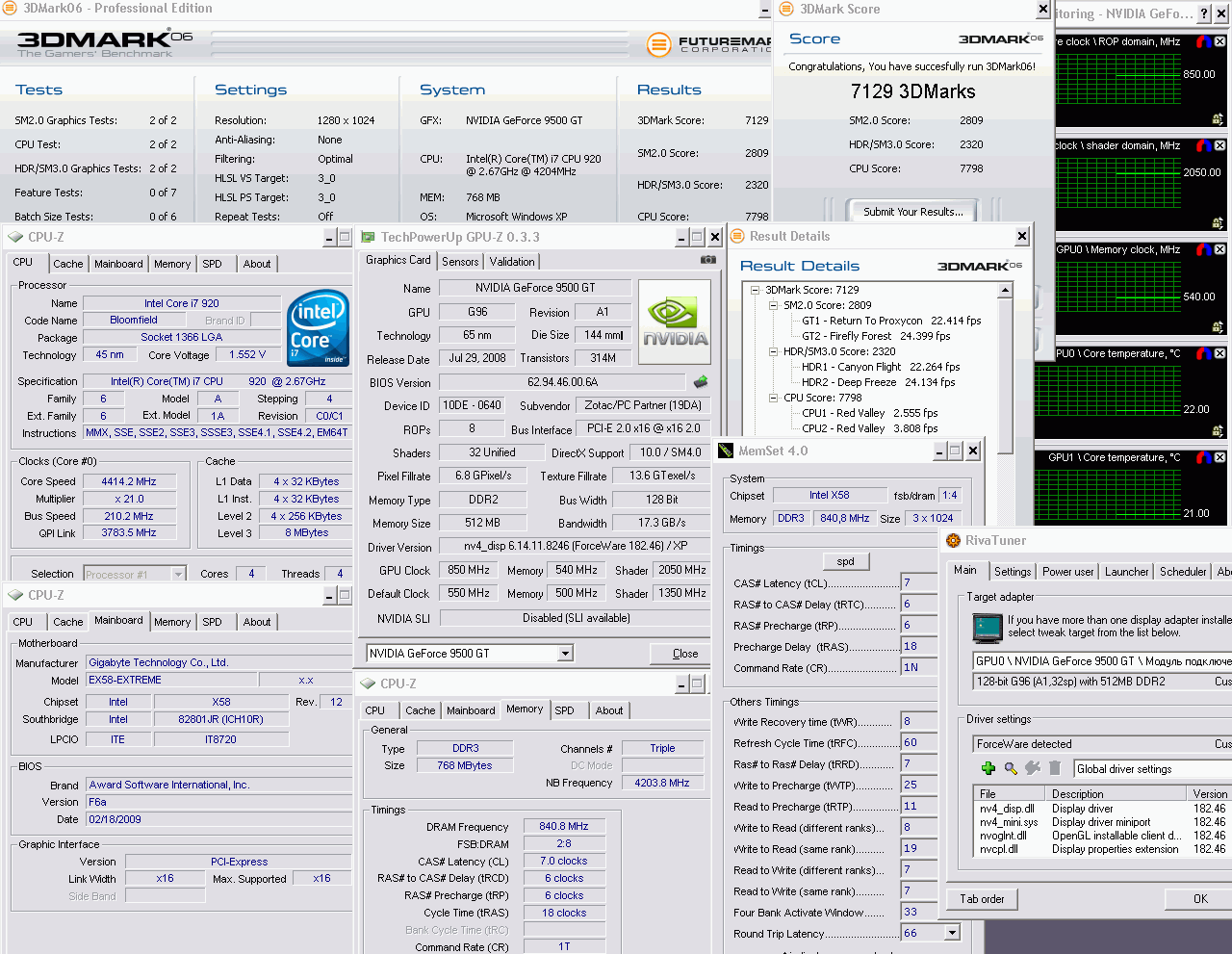Collapse HDR/SM3.0 Score tree node
The image size is (1232, 954).
coord(774,351)
